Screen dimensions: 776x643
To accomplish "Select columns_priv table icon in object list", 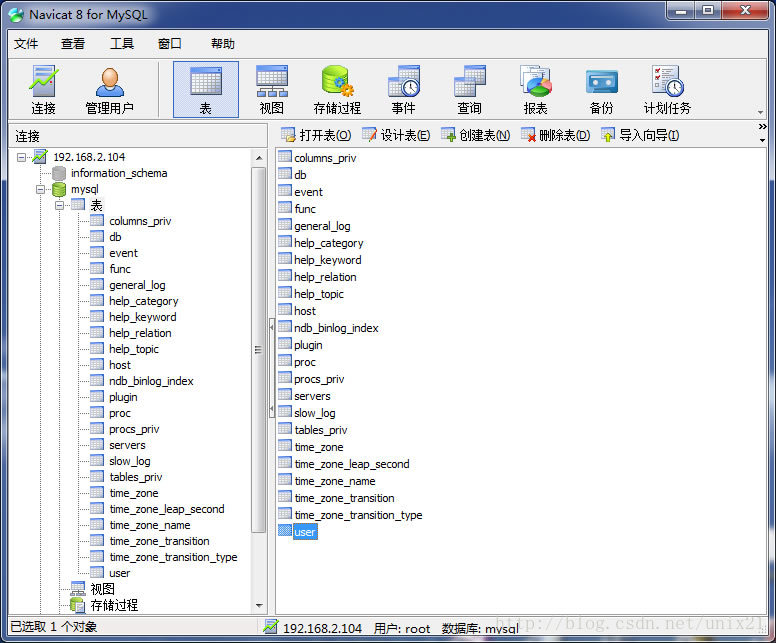I will (x=285, y=157).
